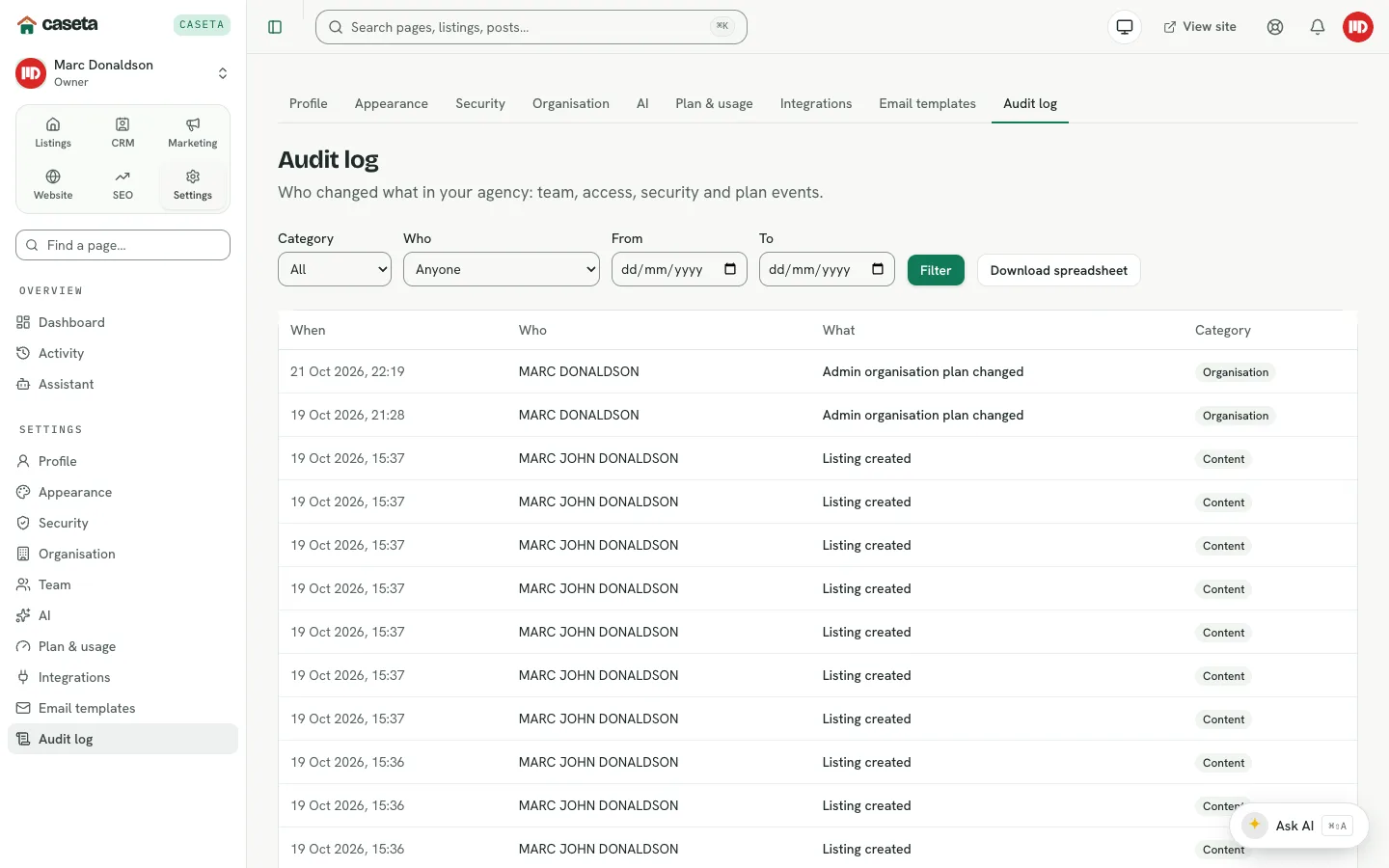Open Activity in the sidebar

point(123,353)
